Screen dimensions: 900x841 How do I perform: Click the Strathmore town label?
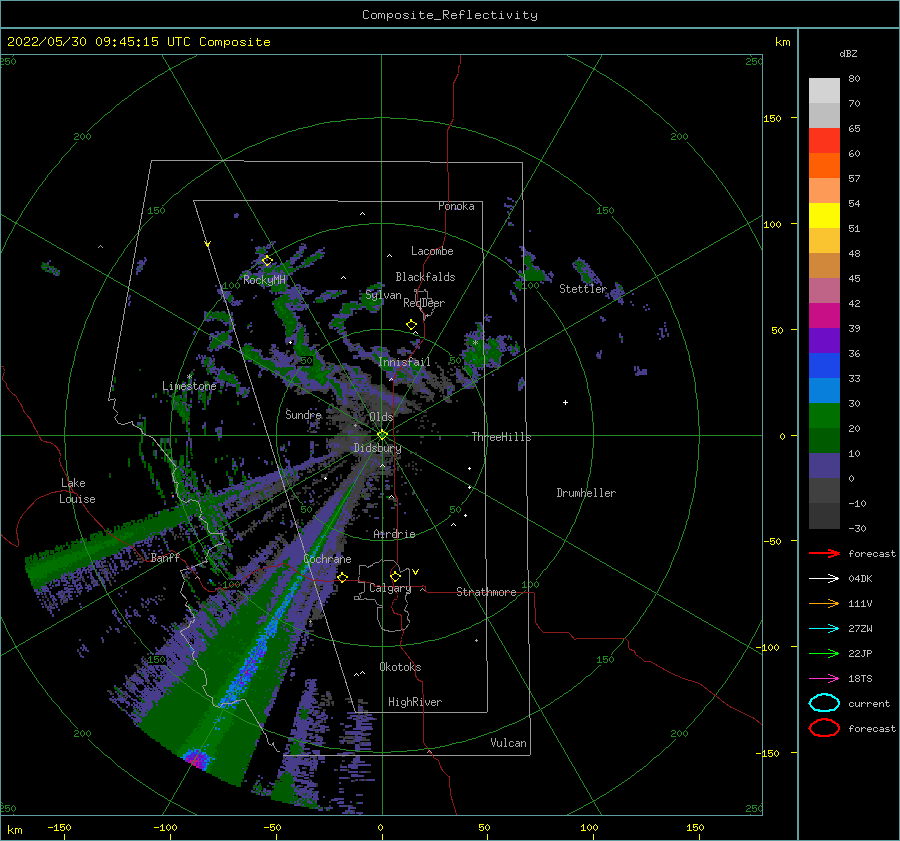pyautogui.click(x=486, y=592)
